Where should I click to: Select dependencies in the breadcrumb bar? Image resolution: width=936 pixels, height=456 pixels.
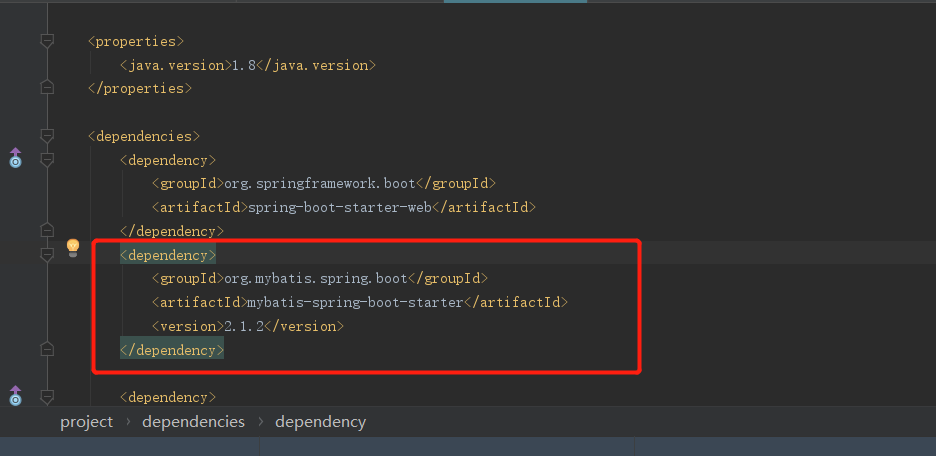click(x=193, y=422)
